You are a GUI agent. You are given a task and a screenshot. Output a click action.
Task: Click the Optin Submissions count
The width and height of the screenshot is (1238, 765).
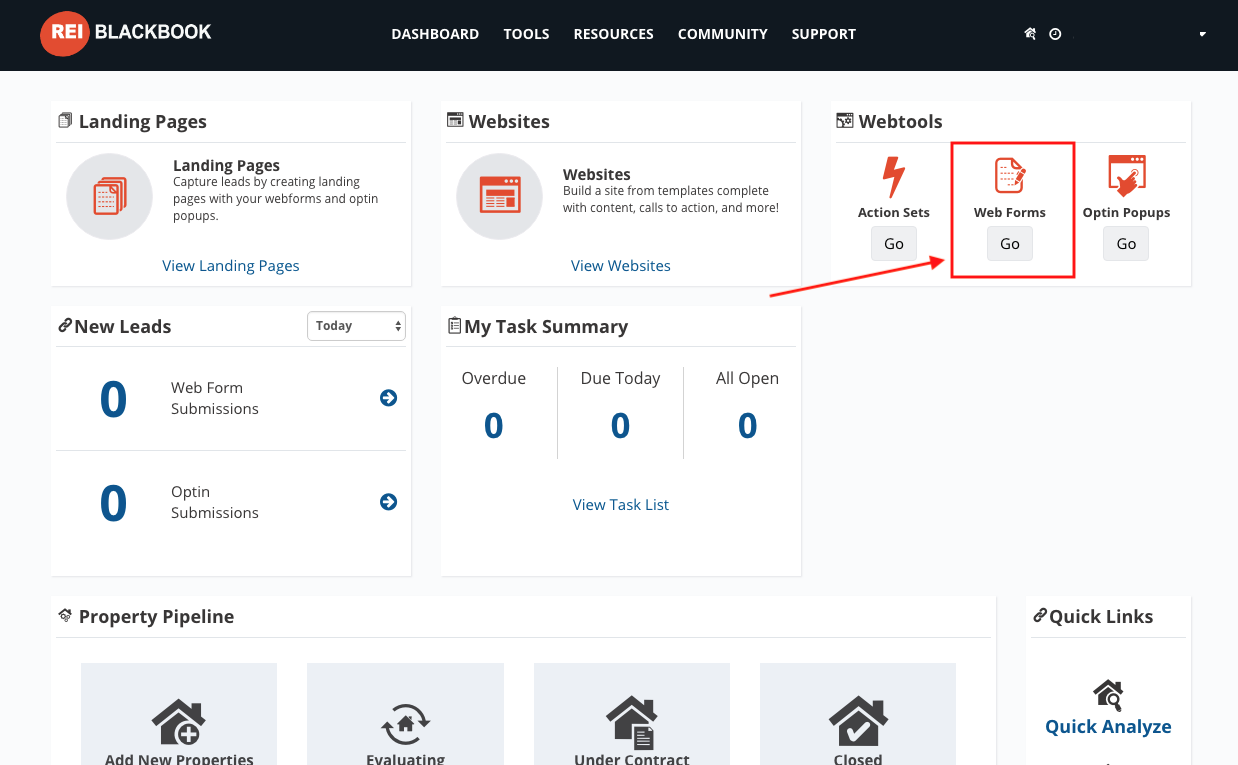tap(113, 503)
